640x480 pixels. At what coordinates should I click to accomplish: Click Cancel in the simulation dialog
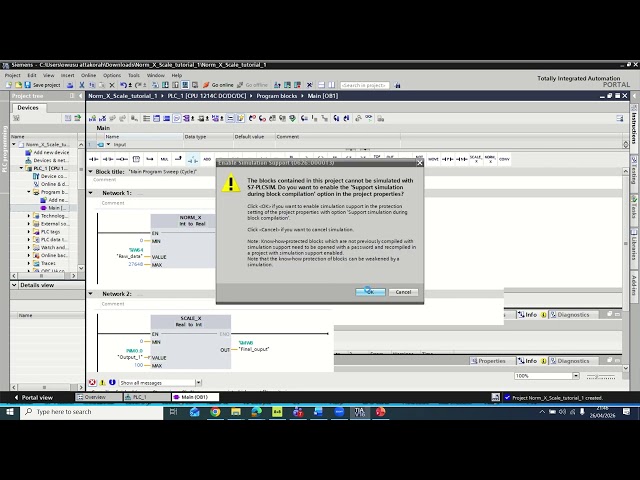403,292
